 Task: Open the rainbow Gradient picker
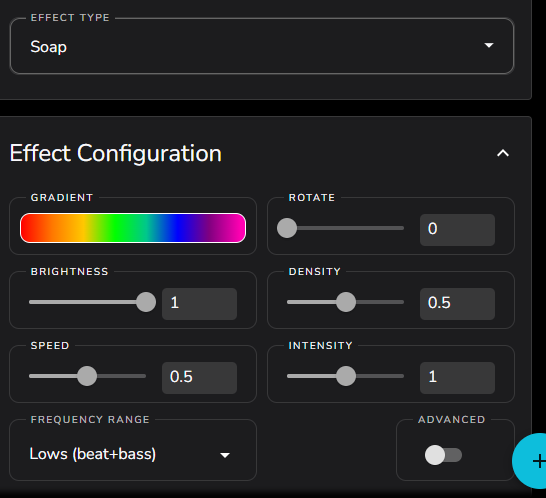coord(133,228)
